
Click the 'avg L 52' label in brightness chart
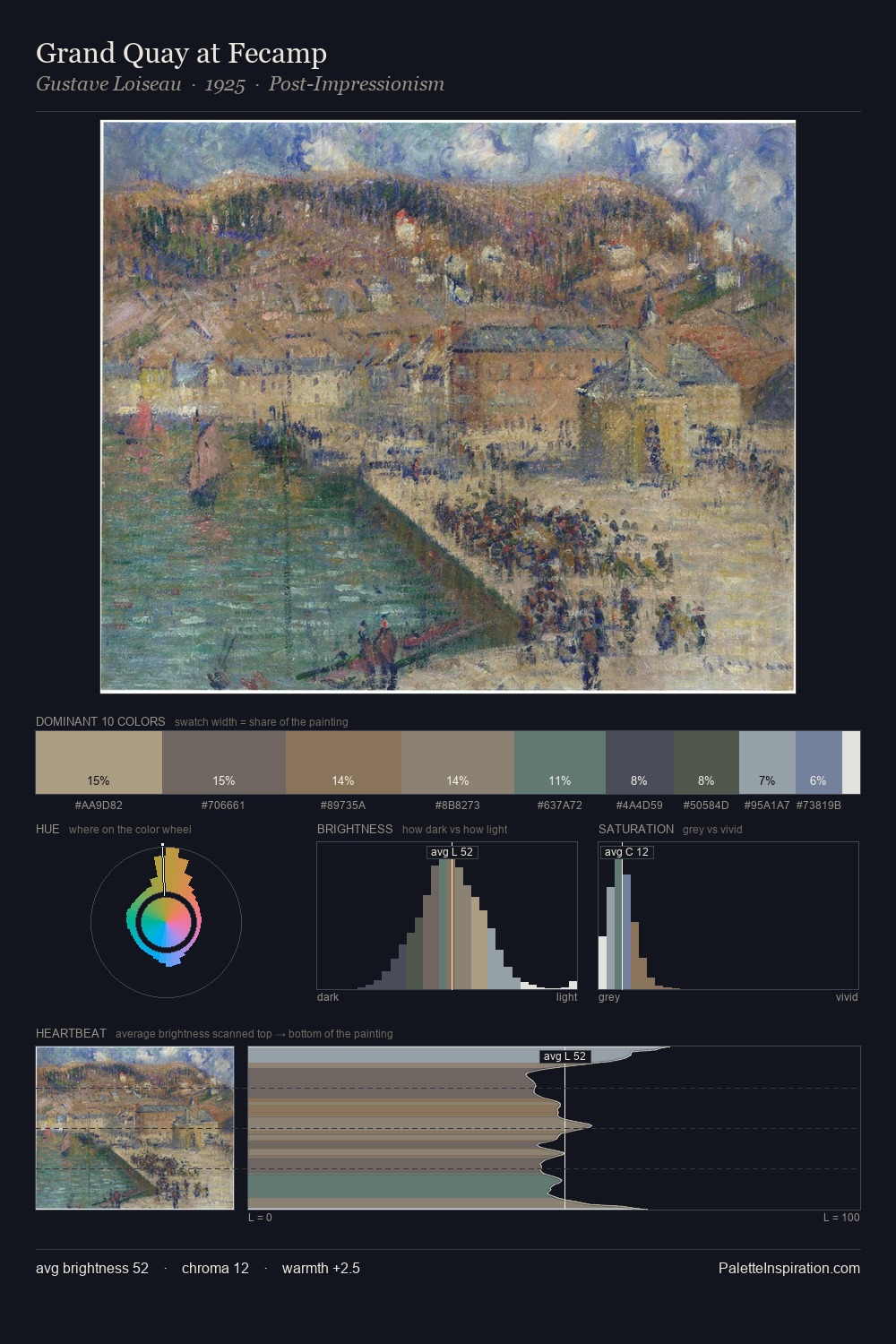(452, 852)
